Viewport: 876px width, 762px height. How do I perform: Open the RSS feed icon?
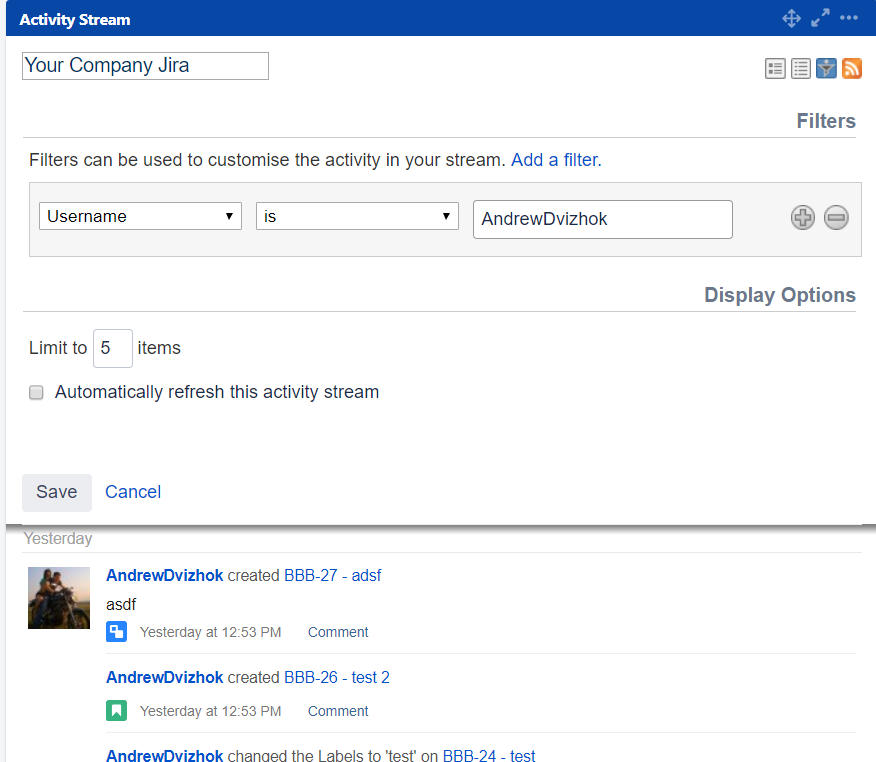click(x=852, y=69)
